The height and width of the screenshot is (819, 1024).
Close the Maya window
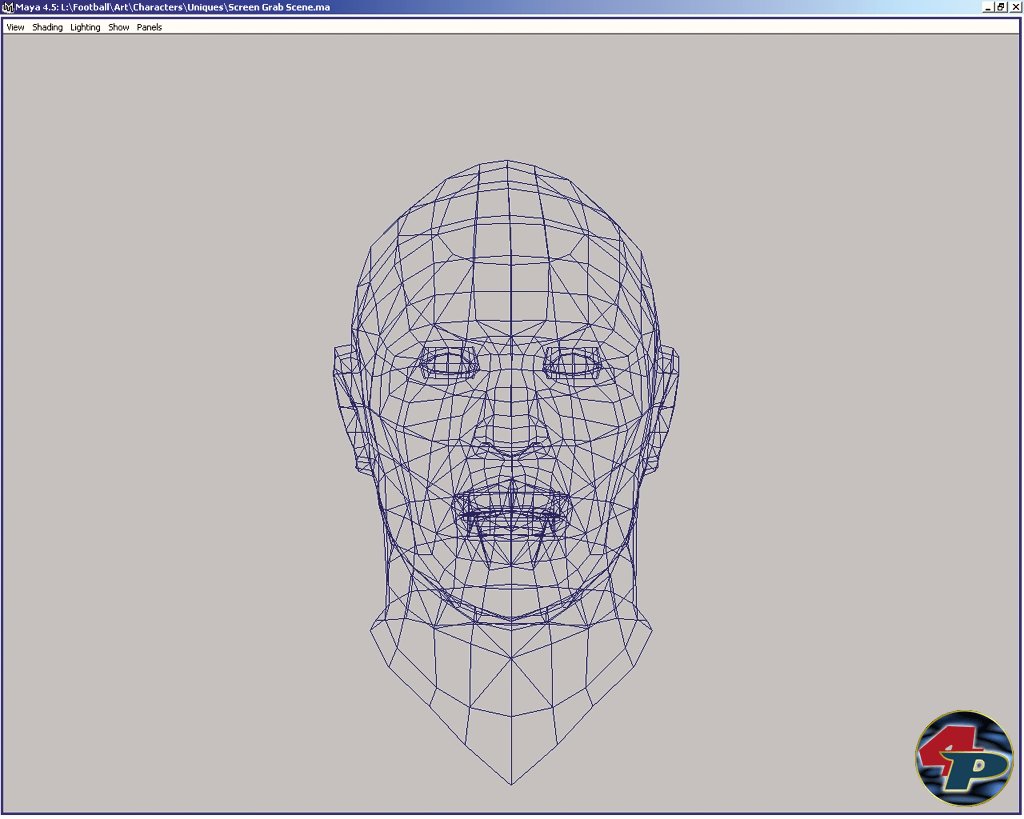(1015, 7)
